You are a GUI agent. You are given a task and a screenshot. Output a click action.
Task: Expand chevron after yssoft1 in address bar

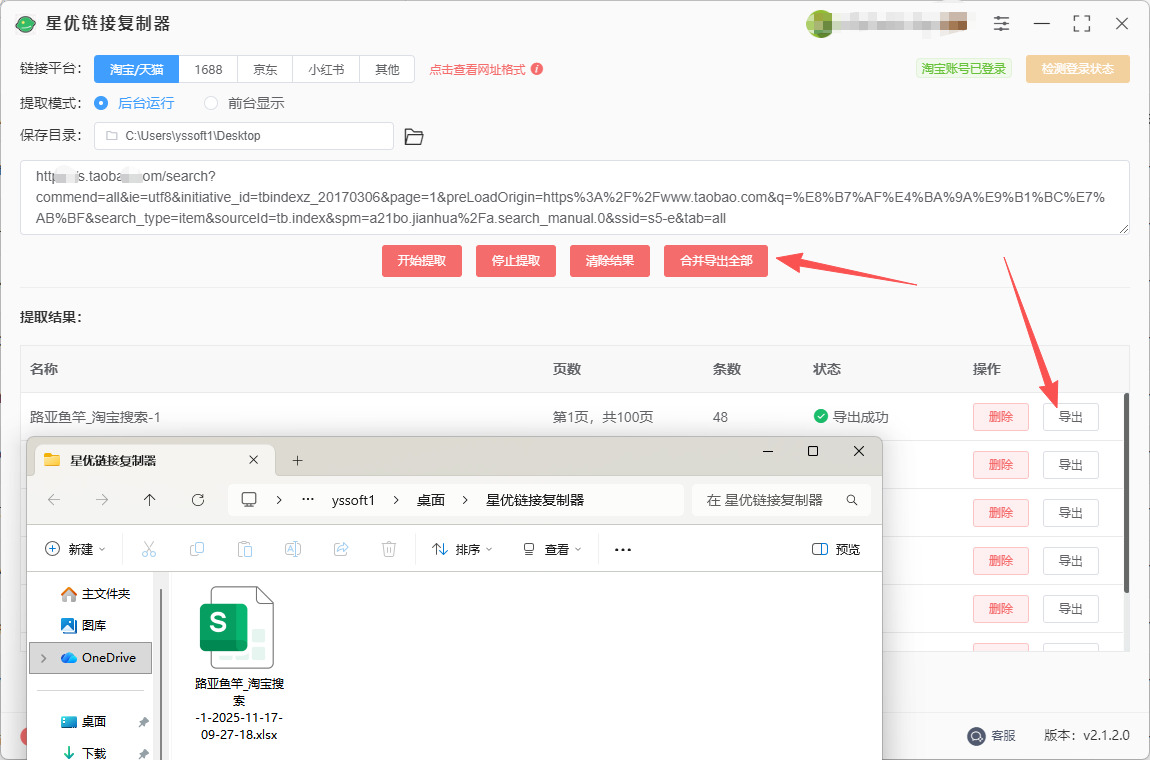pyautogui.click(x=396, y=500)
